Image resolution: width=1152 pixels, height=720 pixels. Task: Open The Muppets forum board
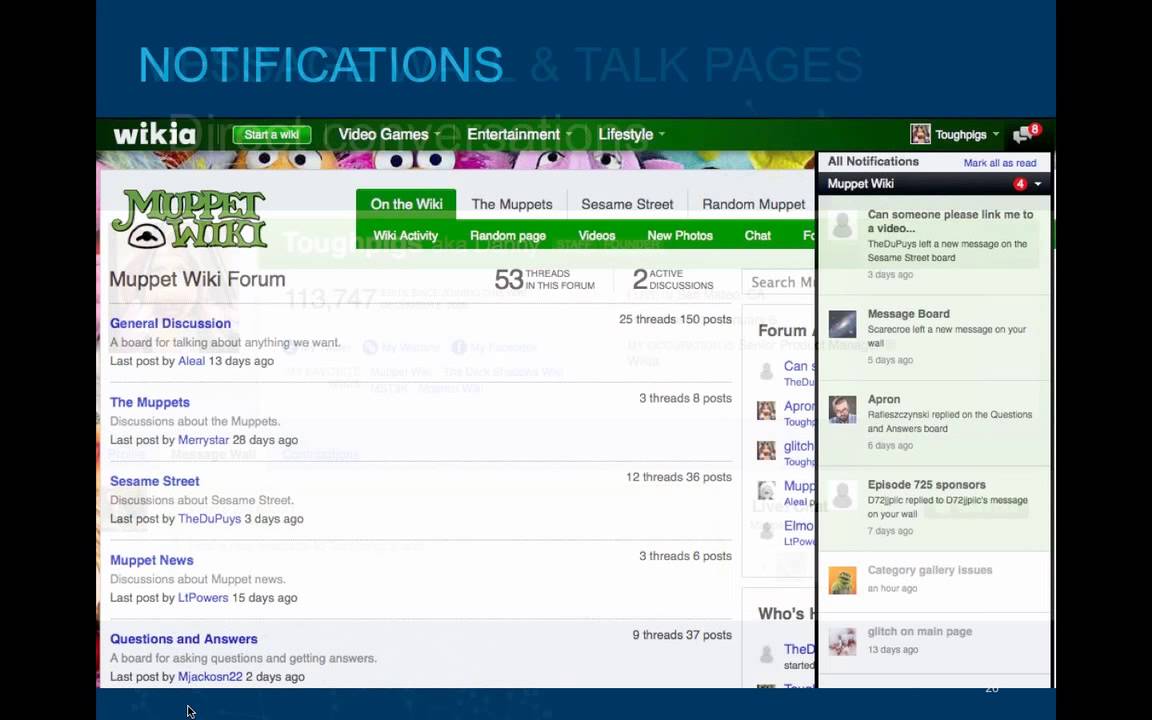coord(150,403)
